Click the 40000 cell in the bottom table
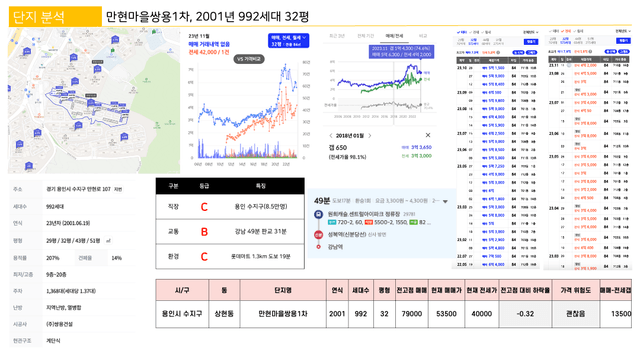Image resolution: width=640 pixels, height=360 pixels. [x=482, y=314]
